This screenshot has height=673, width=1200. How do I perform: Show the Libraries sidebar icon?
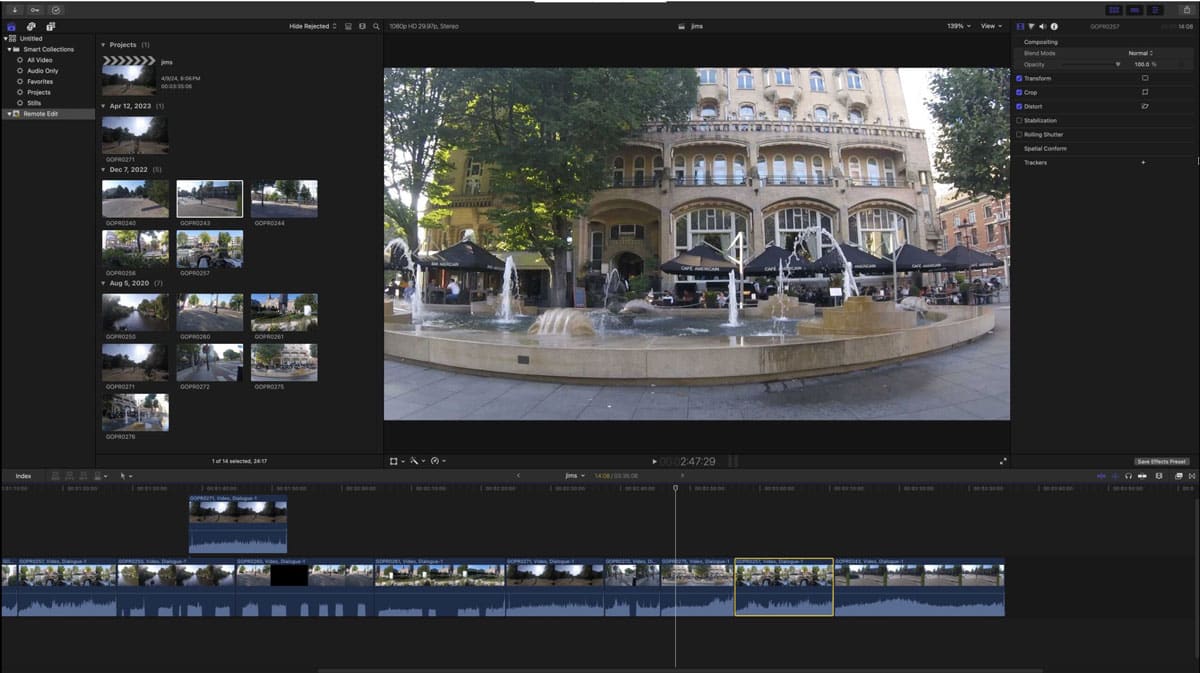(12, 26)
